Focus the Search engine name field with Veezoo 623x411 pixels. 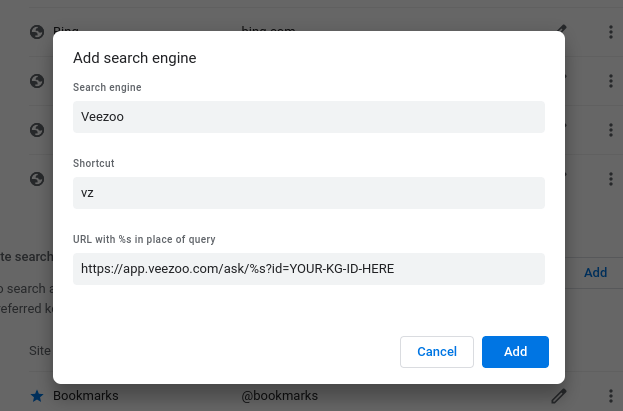[x=309, y=117]
